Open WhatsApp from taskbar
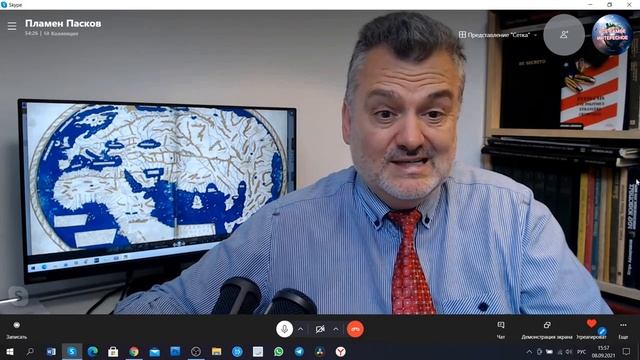Viewport: 640px width, 360px height. pos(278,351)
